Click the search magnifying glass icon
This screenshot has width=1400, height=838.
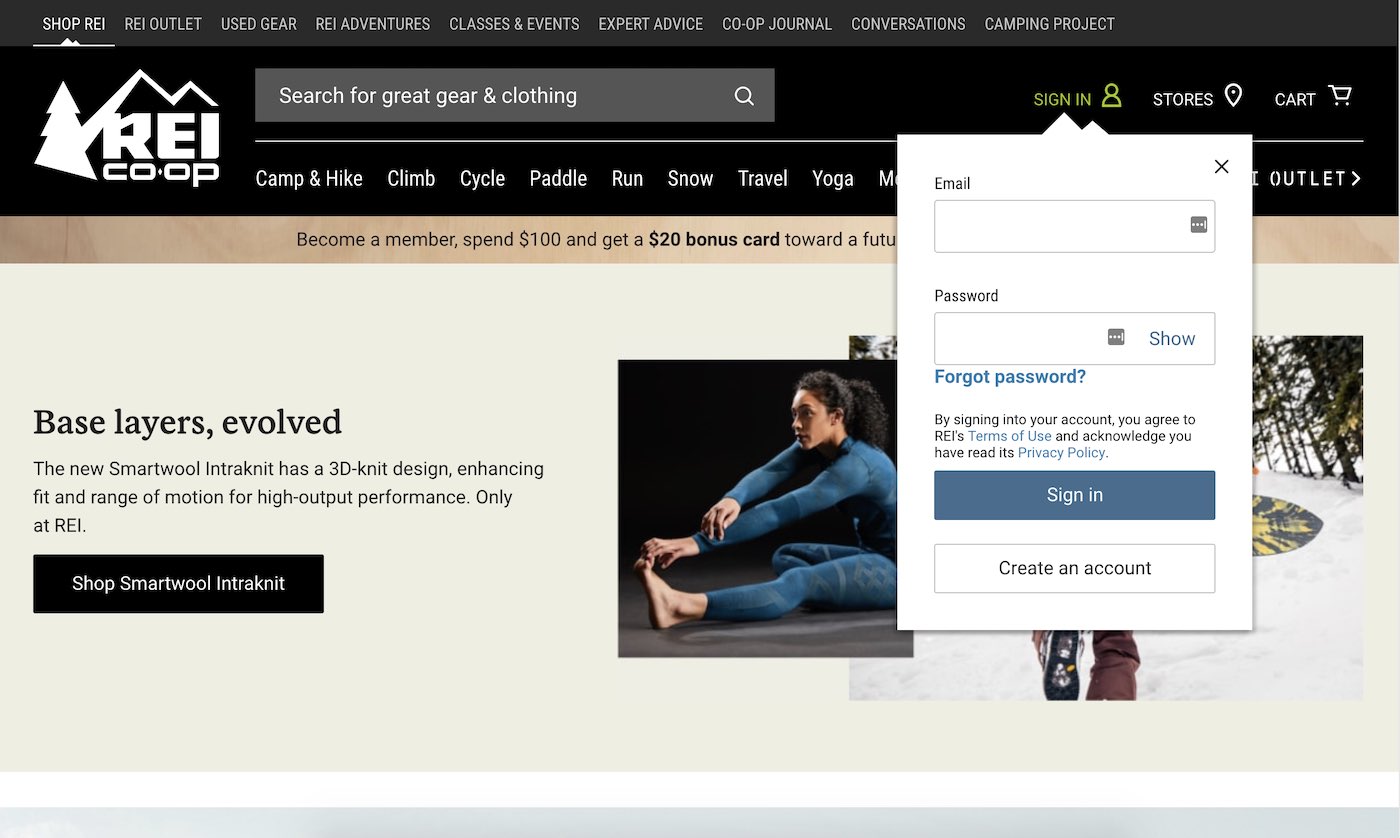744,96
